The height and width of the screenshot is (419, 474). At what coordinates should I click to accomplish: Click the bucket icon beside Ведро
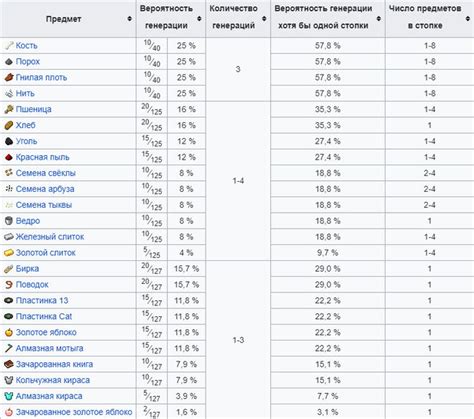tap(9, 221)
